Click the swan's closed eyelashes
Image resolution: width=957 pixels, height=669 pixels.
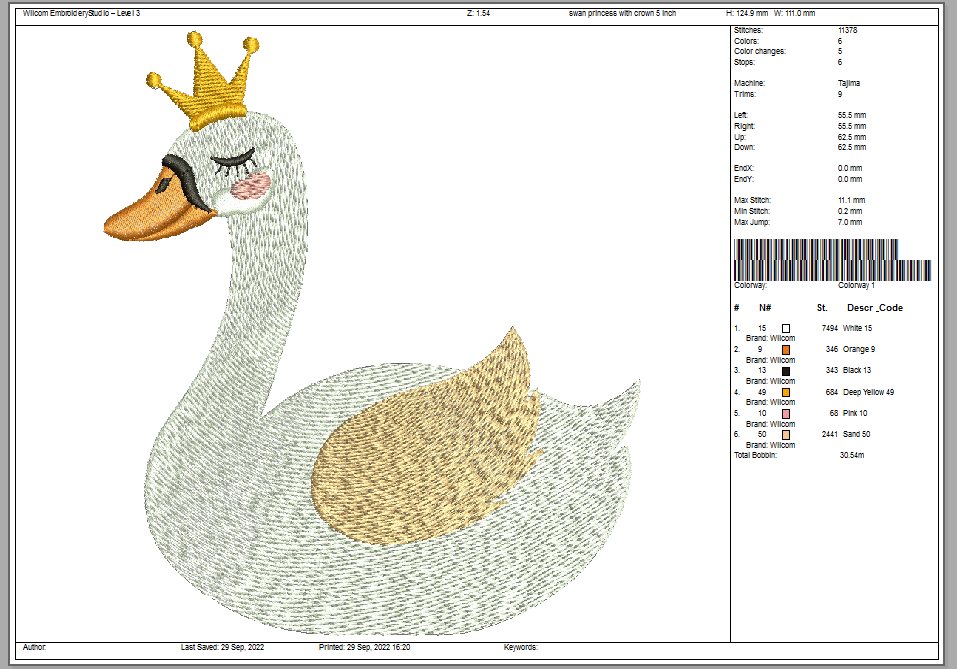point(229,156)
